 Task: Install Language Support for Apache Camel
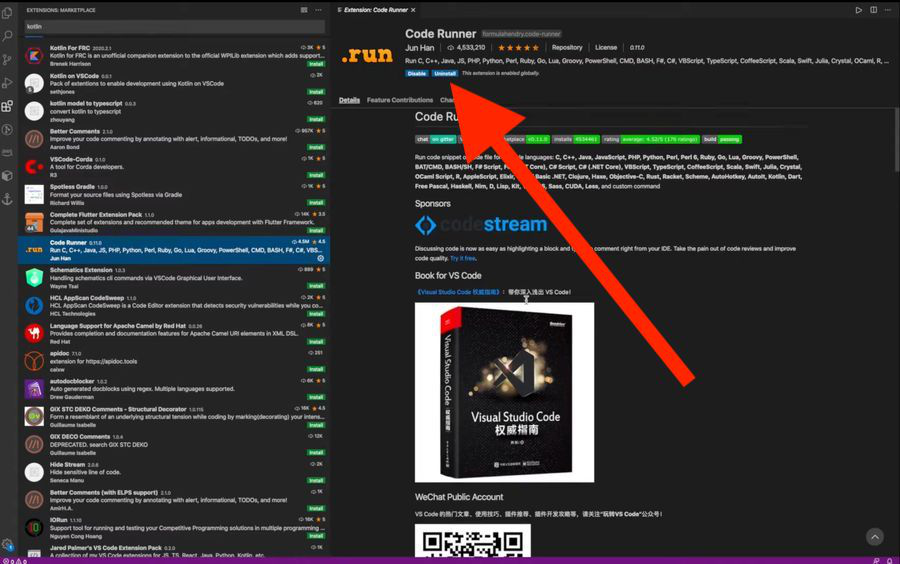[x=316, y=341]
